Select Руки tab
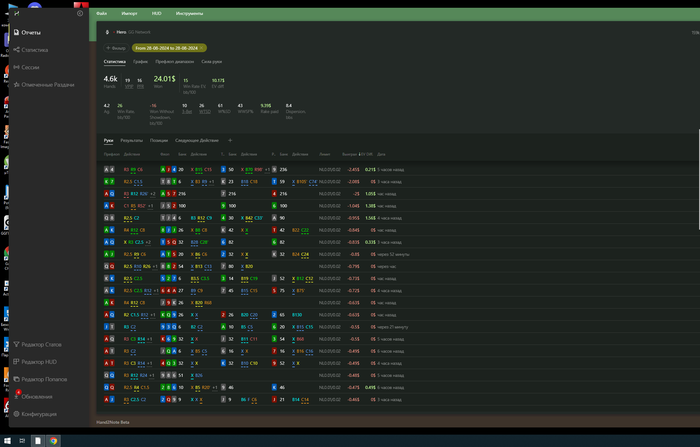Viewport: 700px width, 447px height. coord(108,140)
